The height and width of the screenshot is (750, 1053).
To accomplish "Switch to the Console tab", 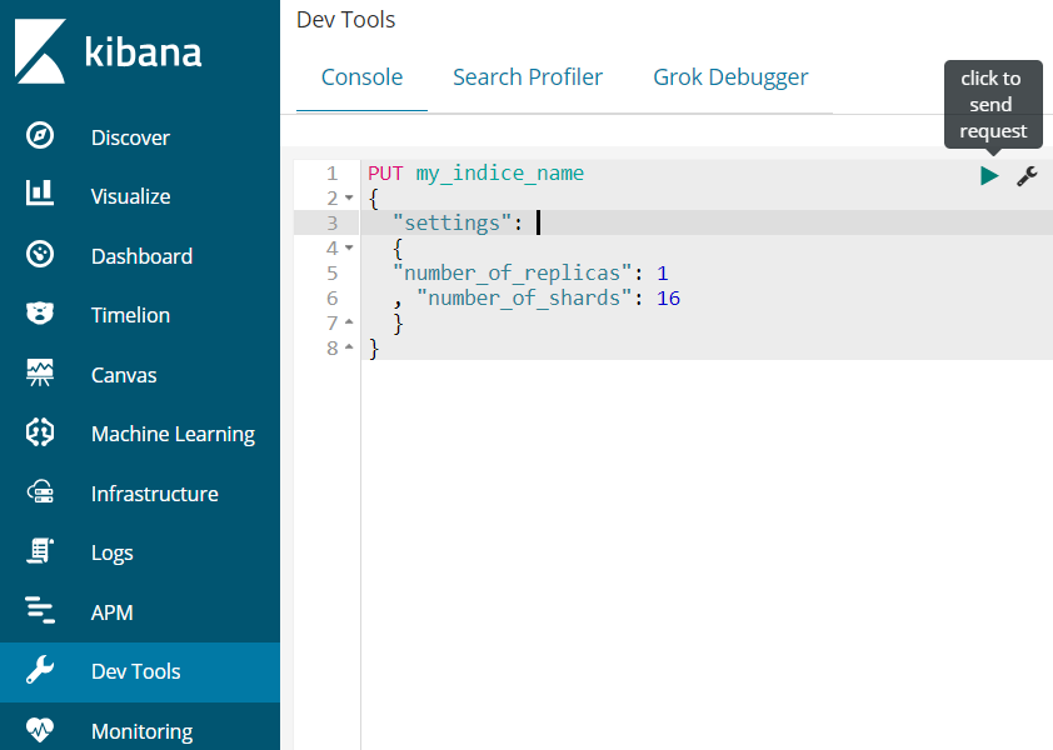I will 362,77.
